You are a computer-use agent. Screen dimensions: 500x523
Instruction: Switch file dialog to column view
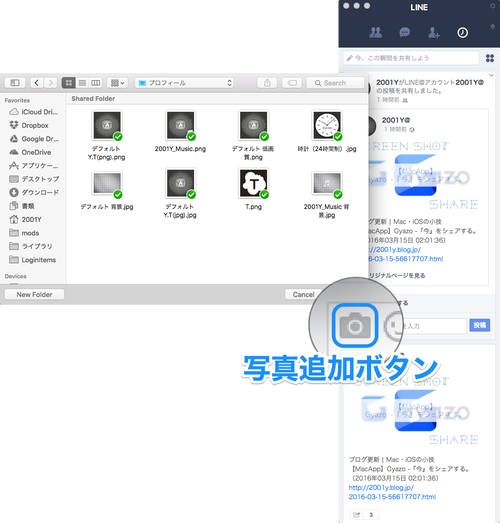coord(96,83)
